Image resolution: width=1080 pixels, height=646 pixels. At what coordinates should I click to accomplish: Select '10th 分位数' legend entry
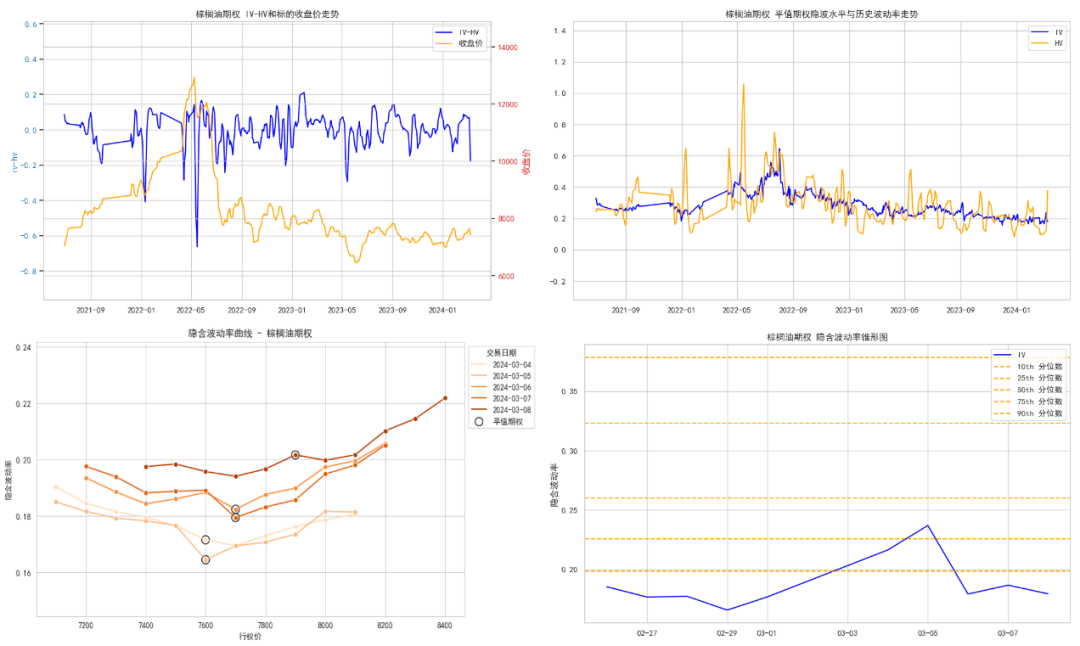(1028, 367)
